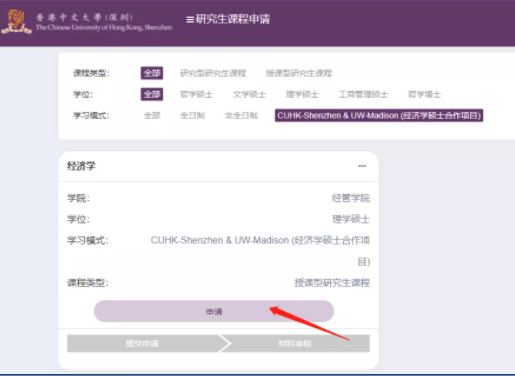The width and height of the screenshot is (515, 376).
Task: Click the 授课型研究生课程 value in the card
Action: coord(332,283)
